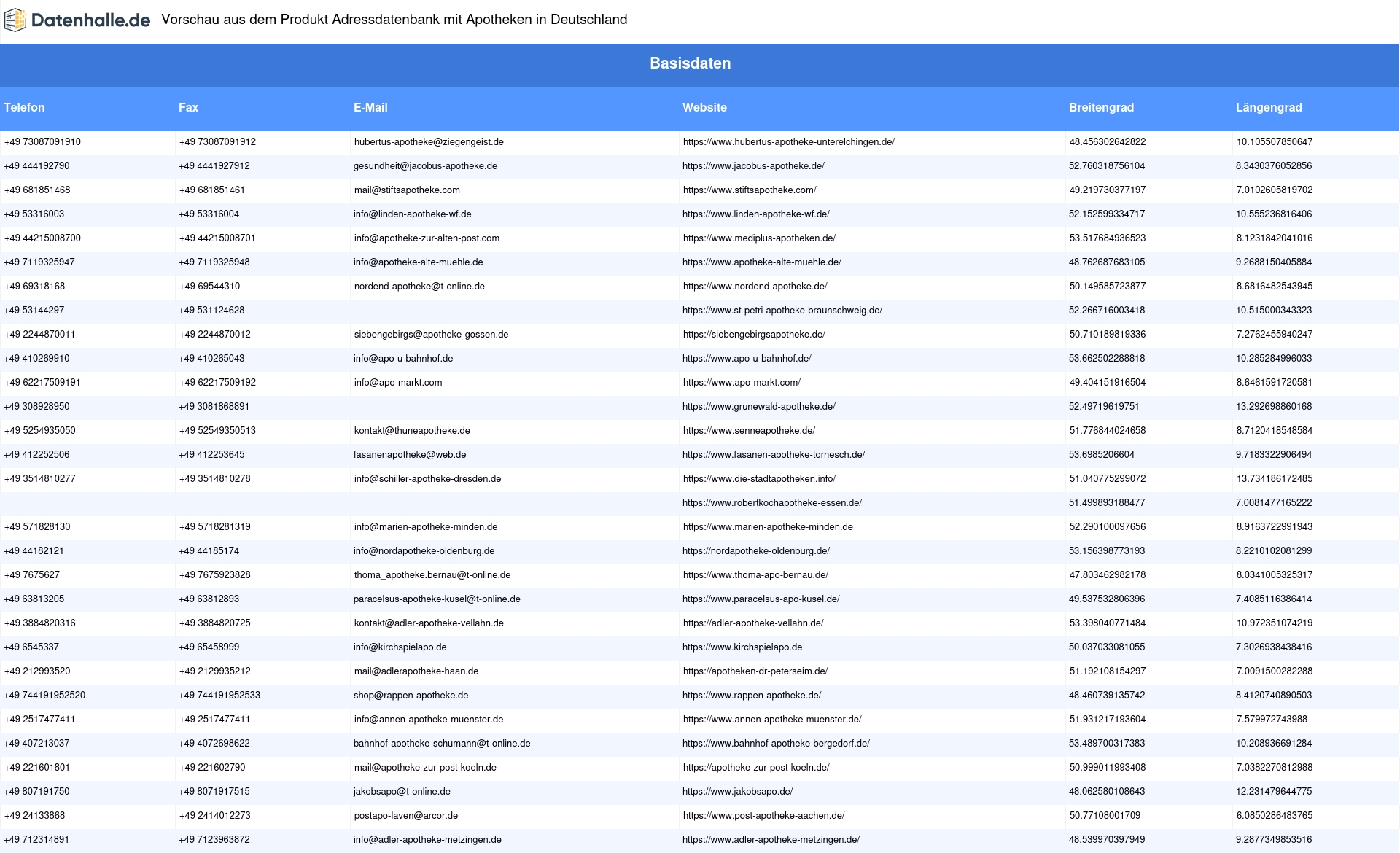Open website st-petri-apotheke-braunschweig.de
The width and height of the screenshot is (1400, 853).
coord(782,311)
